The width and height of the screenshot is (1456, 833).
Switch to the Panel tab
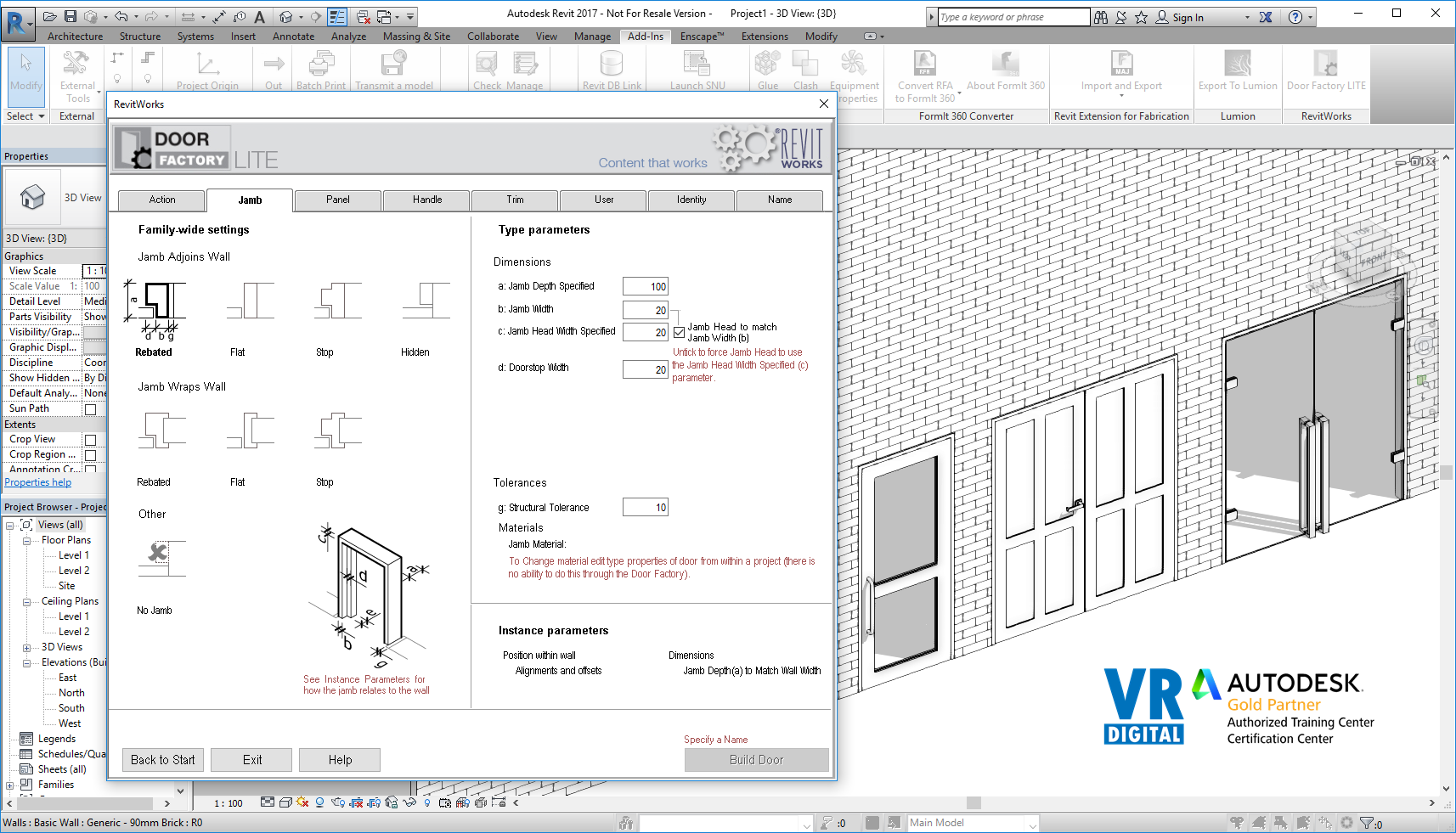[338, 200]
